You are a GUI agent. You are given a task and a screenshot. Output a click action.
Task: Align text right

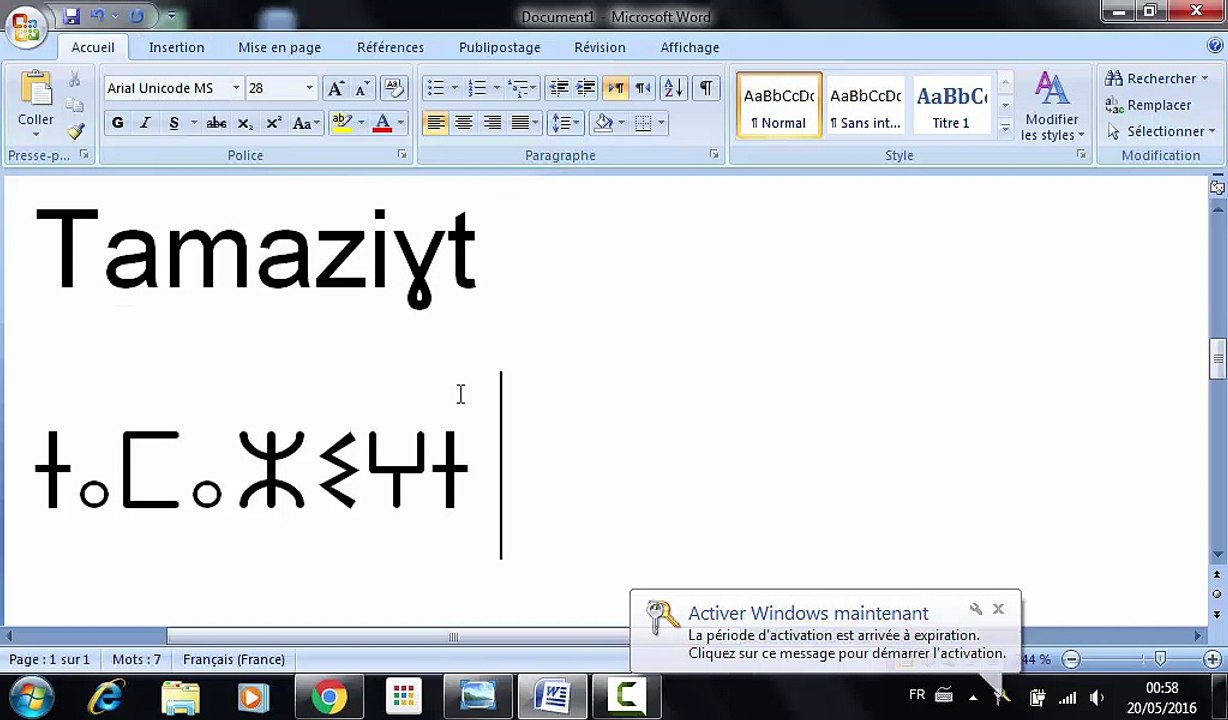tap(492, 123)
